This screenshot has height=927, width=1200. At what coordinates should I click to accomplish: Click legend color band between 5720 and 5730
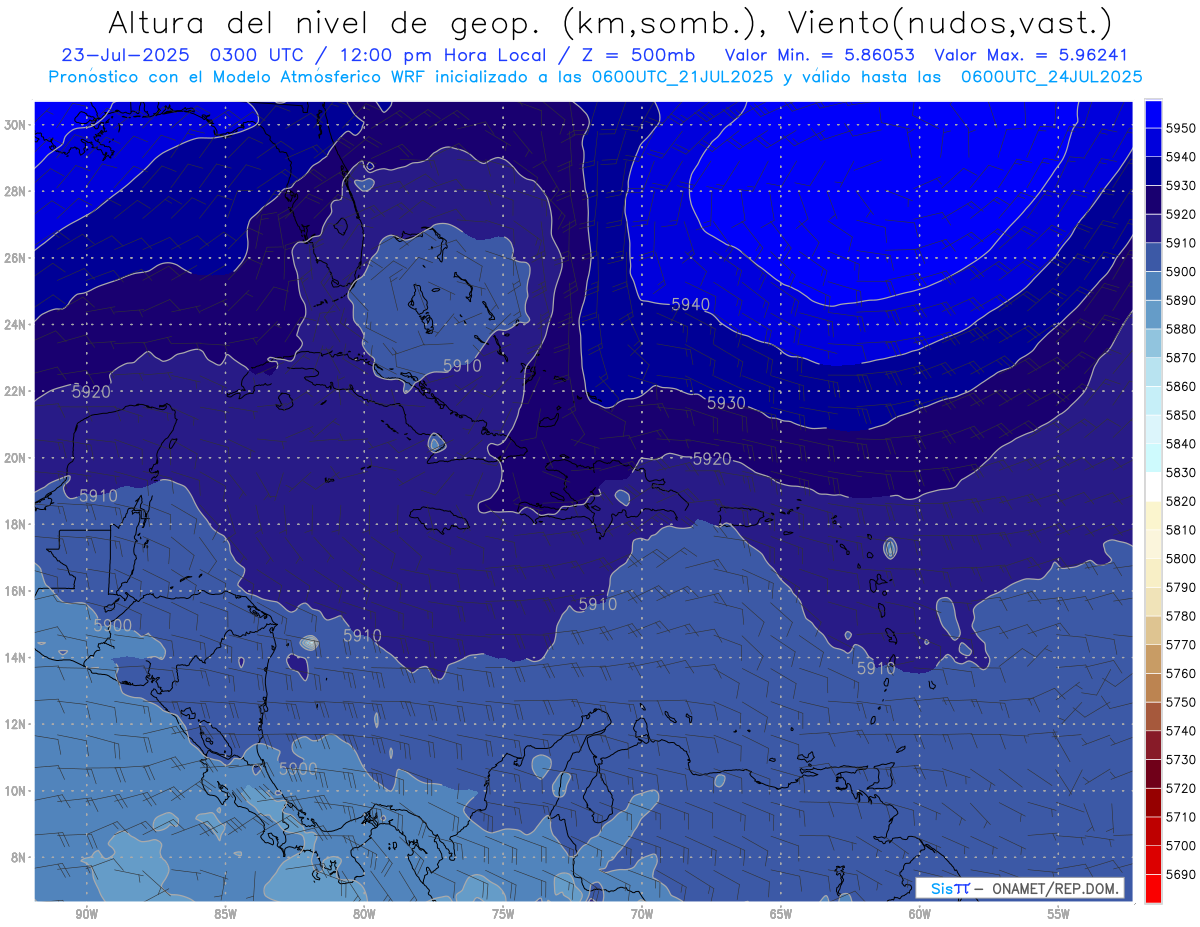coord(1153,774)
